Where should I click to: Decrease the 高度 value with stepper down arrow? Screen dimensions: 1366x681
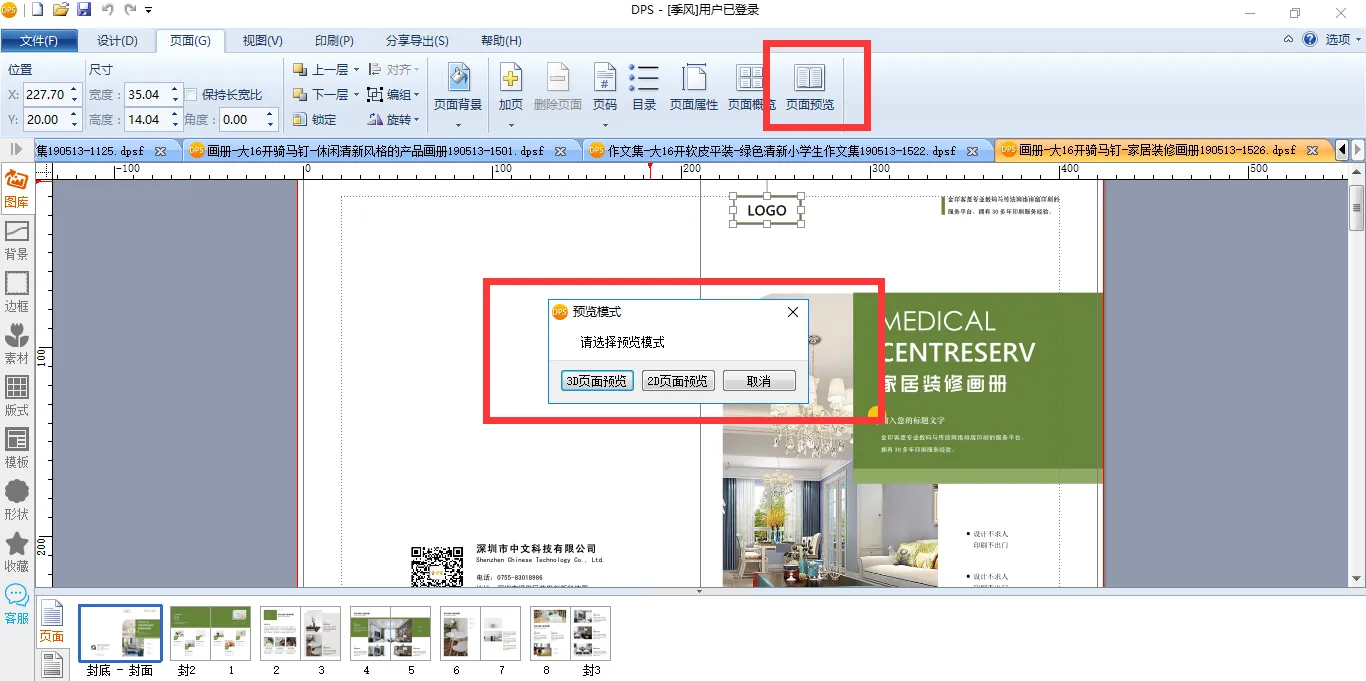point(175,125)
